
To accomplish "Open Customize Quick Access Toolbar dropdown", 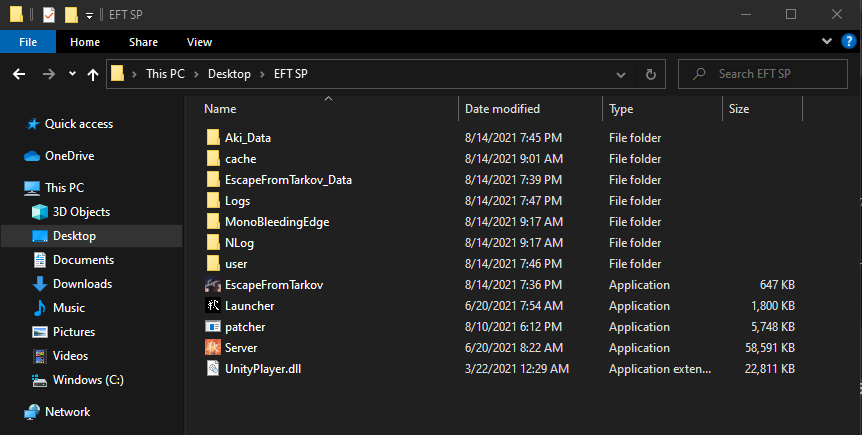I will [90, 16].
